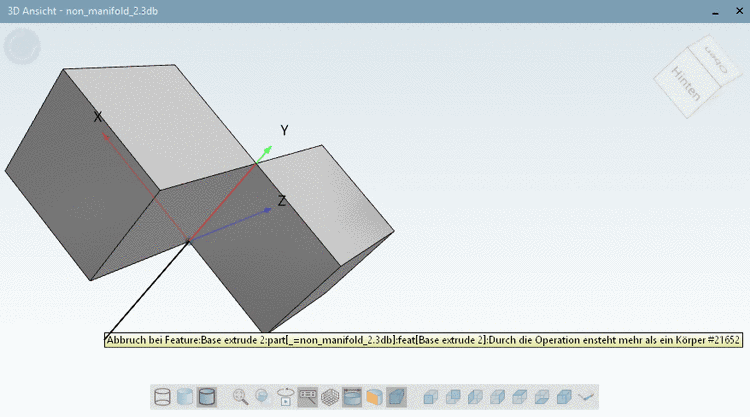750x417 pixels.
Task: Open the orange cut-section view icon
Action: pyautogui.click(x=374, y=397)
